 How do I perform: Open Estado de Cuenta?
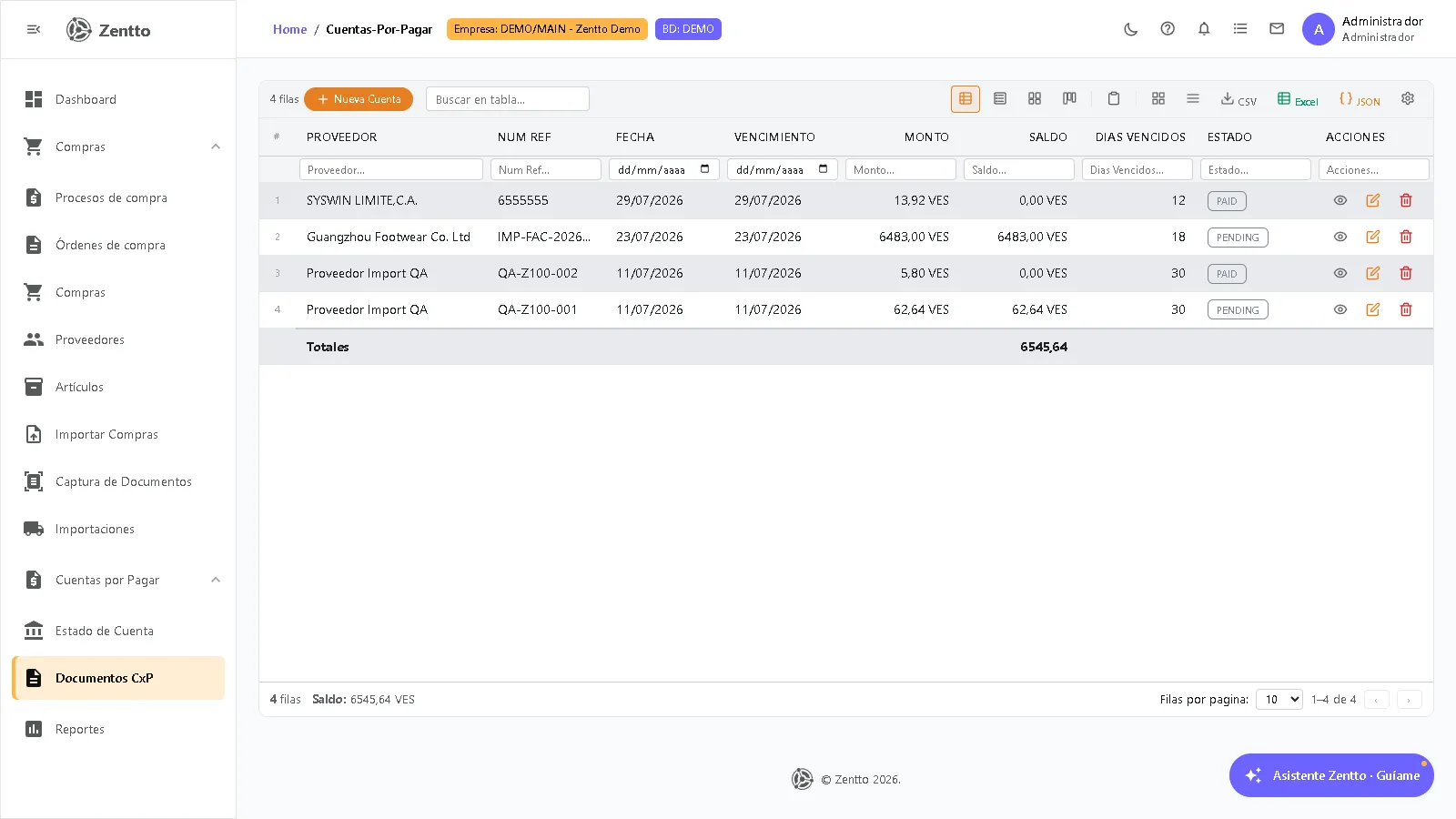coord(118,631)
